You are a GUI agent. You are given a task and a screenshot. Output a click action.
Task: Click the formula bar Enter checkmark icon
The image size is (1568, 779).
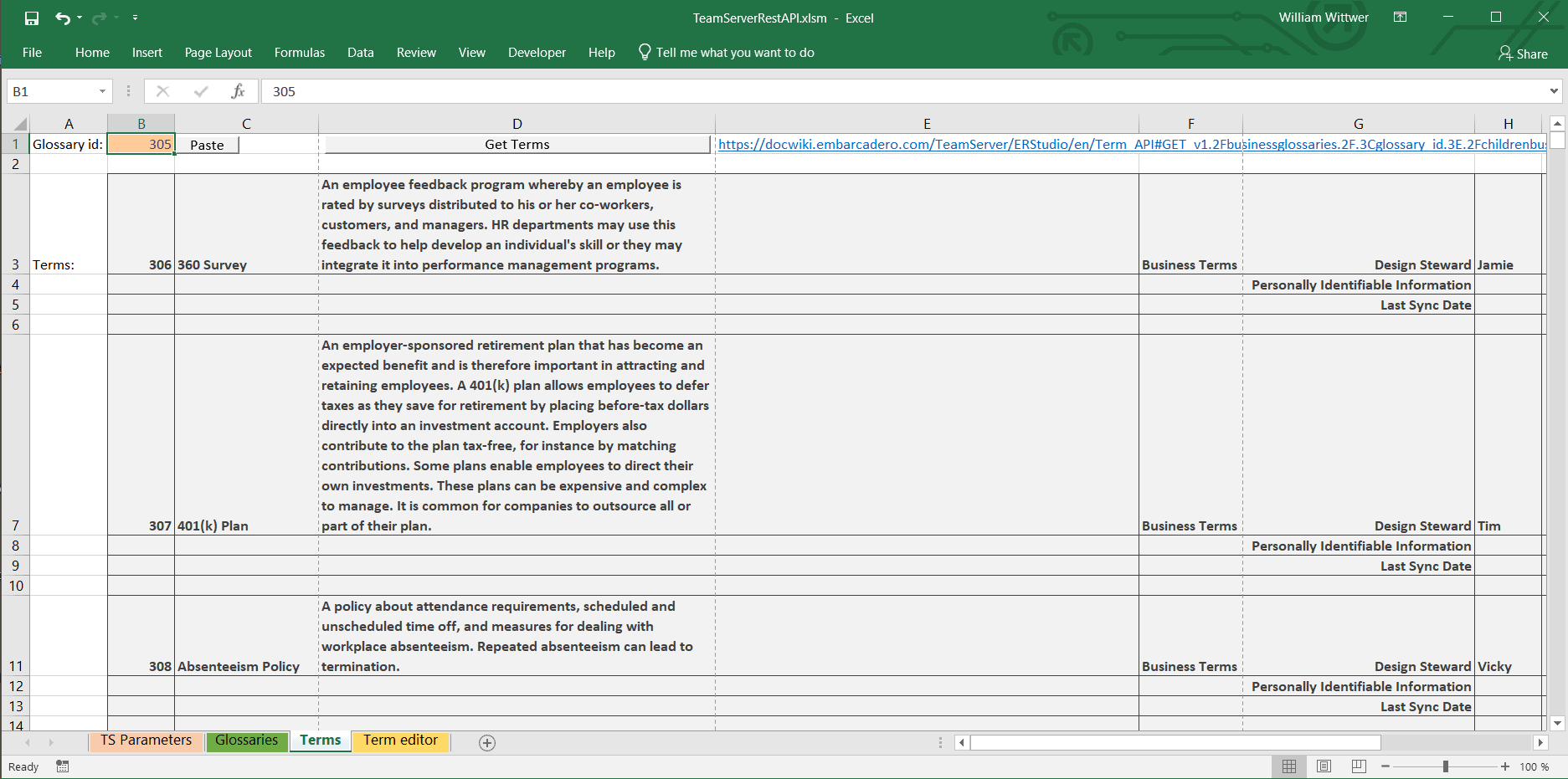(201, 91)
